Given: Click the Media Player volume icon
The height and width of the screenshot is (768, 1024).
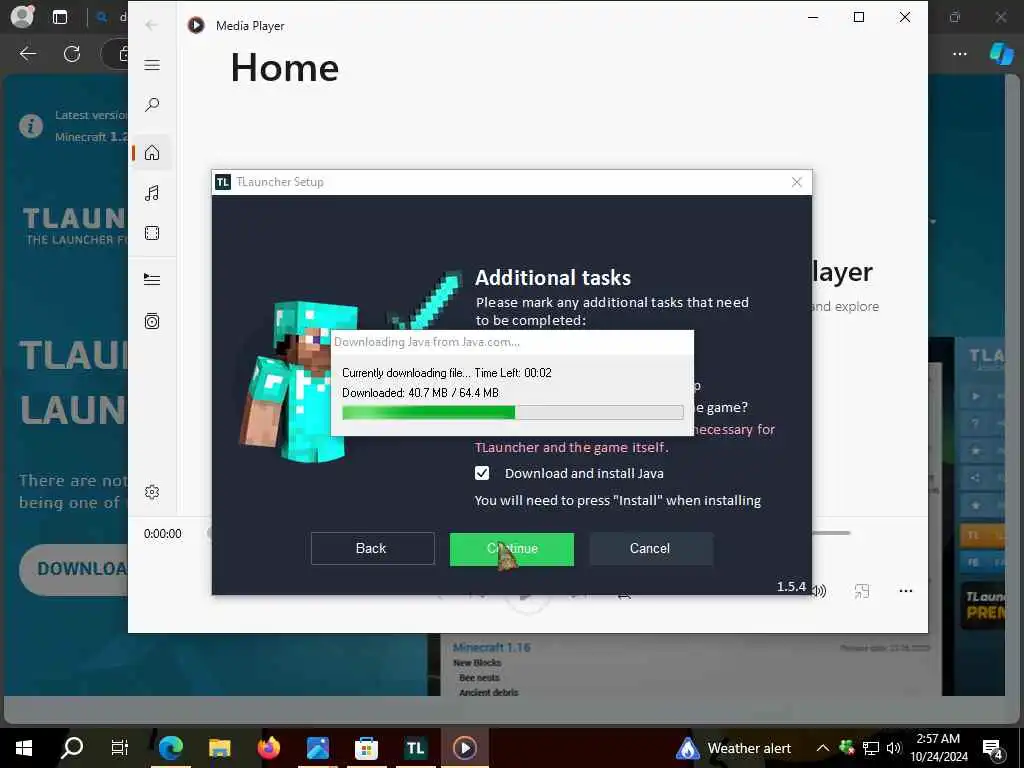Looking at the screenshot, I should [820, 591].
